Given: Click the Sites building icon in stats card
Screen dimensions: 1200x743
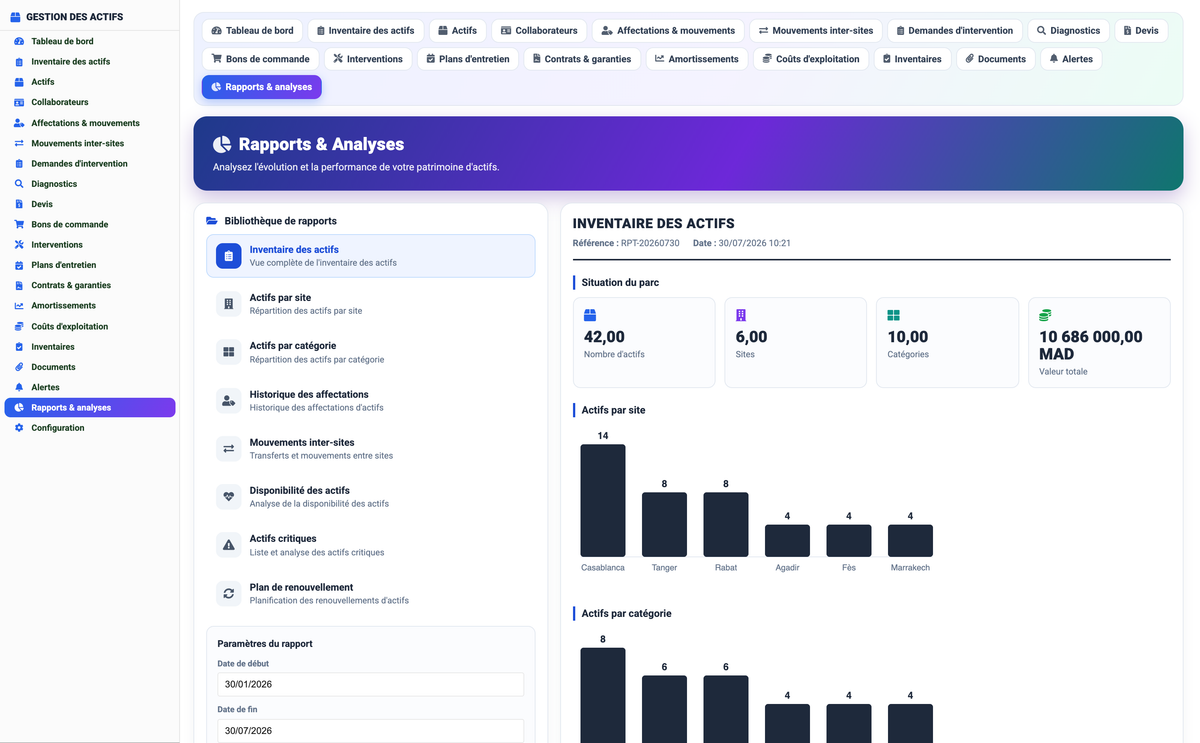Looking at the screenshot, I should [741, 315].
